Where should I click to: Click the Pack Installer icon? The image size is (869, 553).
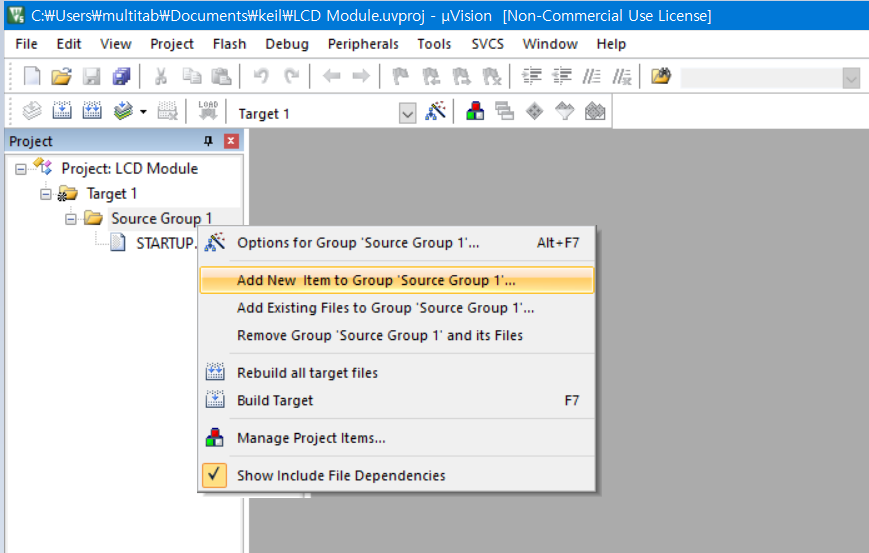click(595, 111)
